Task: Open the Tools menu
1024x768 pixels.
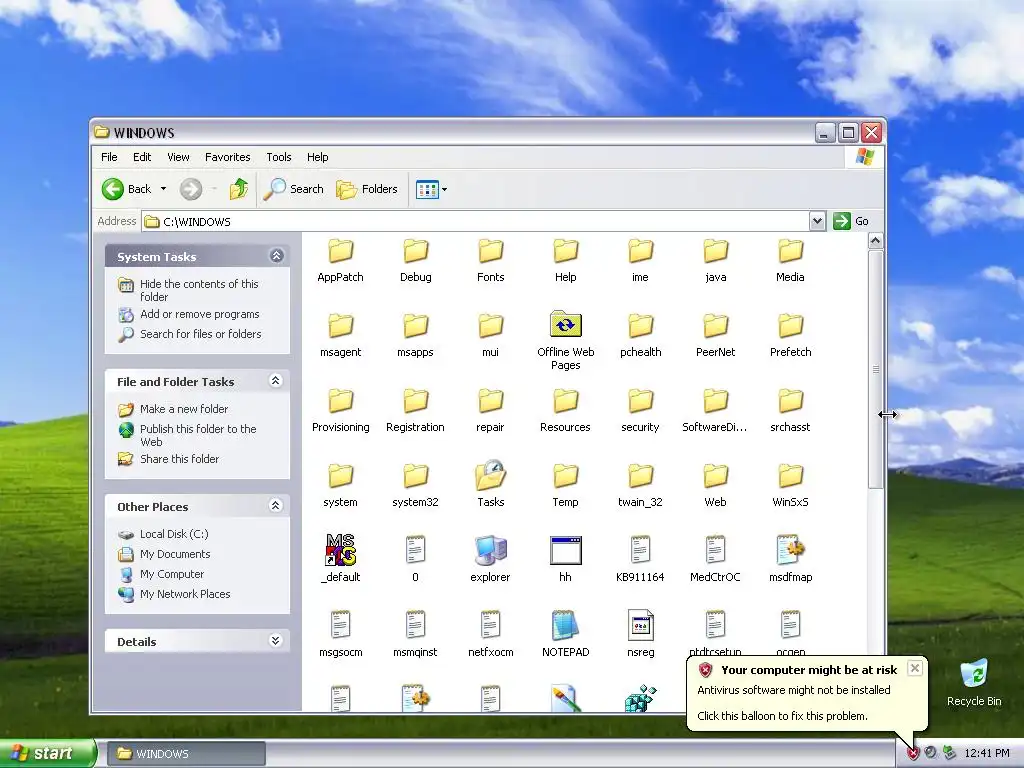Action: pyautogui.click(x=279, y=157)
